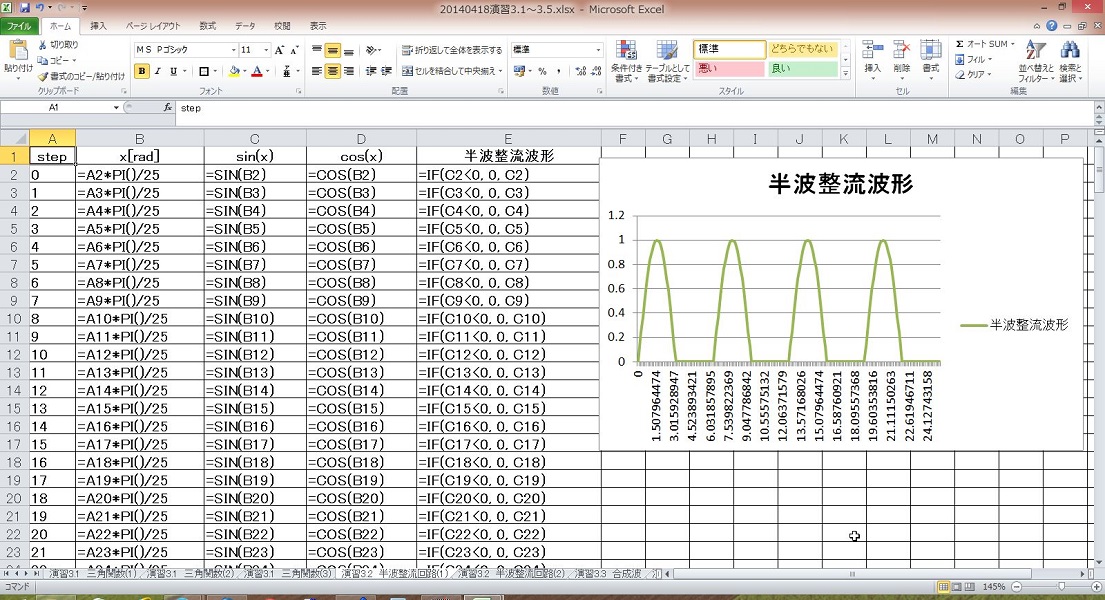
Task: Apply the yellow fill color bucket
Action: coord(234,71)
